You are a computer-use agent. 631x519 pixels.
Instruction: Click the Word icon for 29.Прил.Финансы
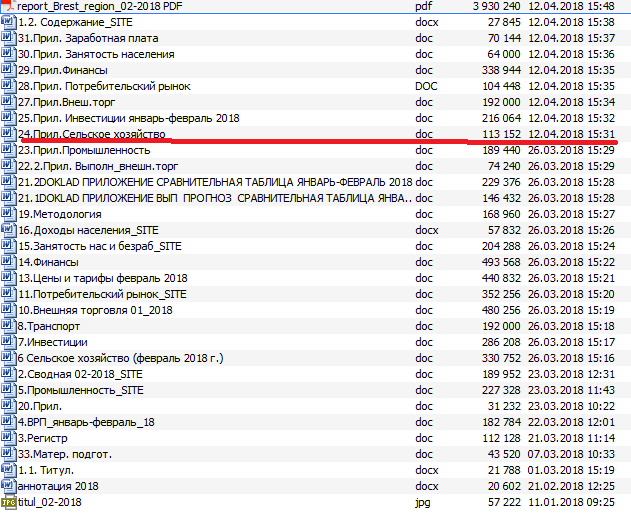coord(8,70)
